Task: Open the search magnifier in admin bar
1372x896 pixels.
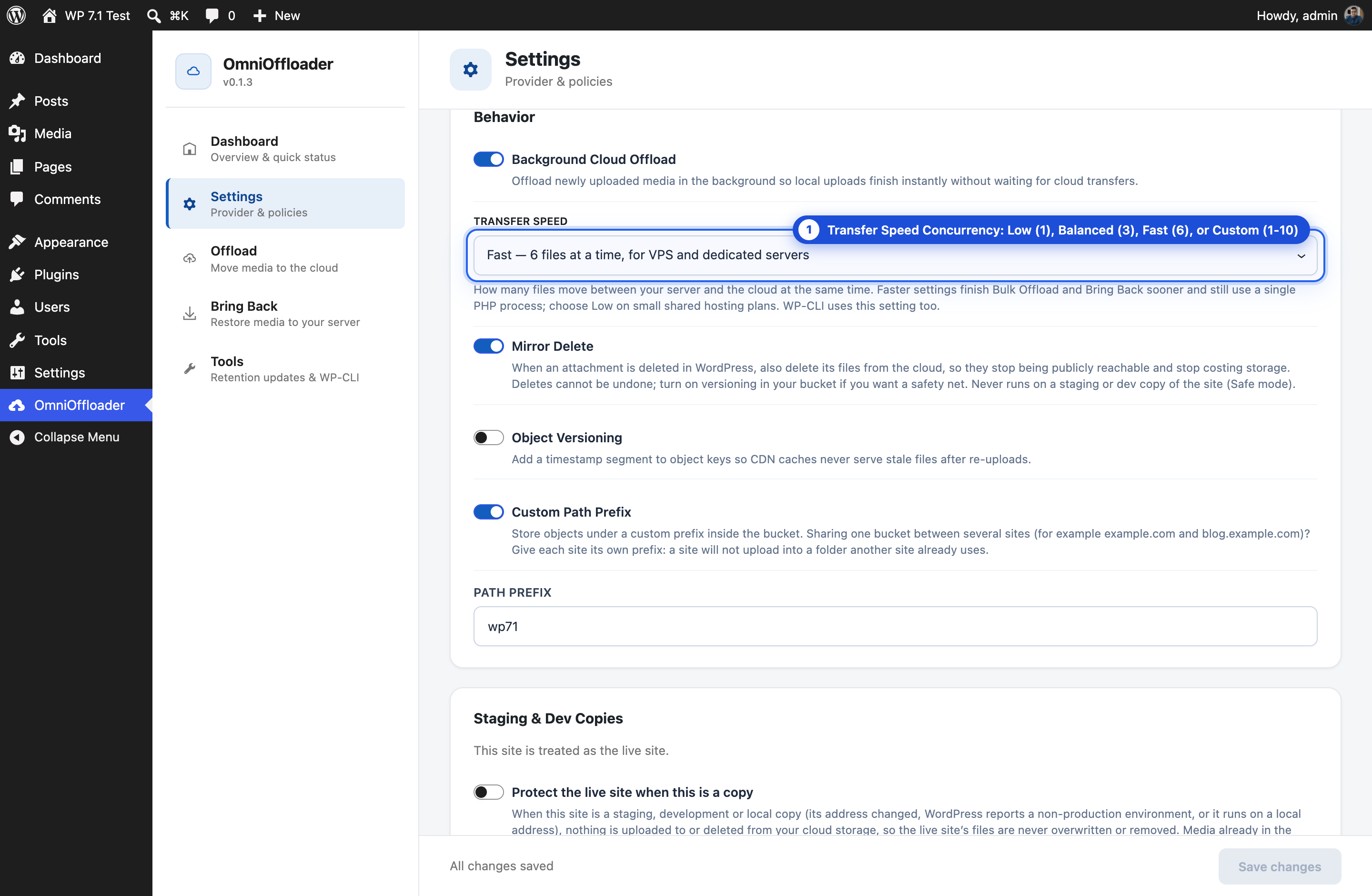Action: (x=153, y=16)
